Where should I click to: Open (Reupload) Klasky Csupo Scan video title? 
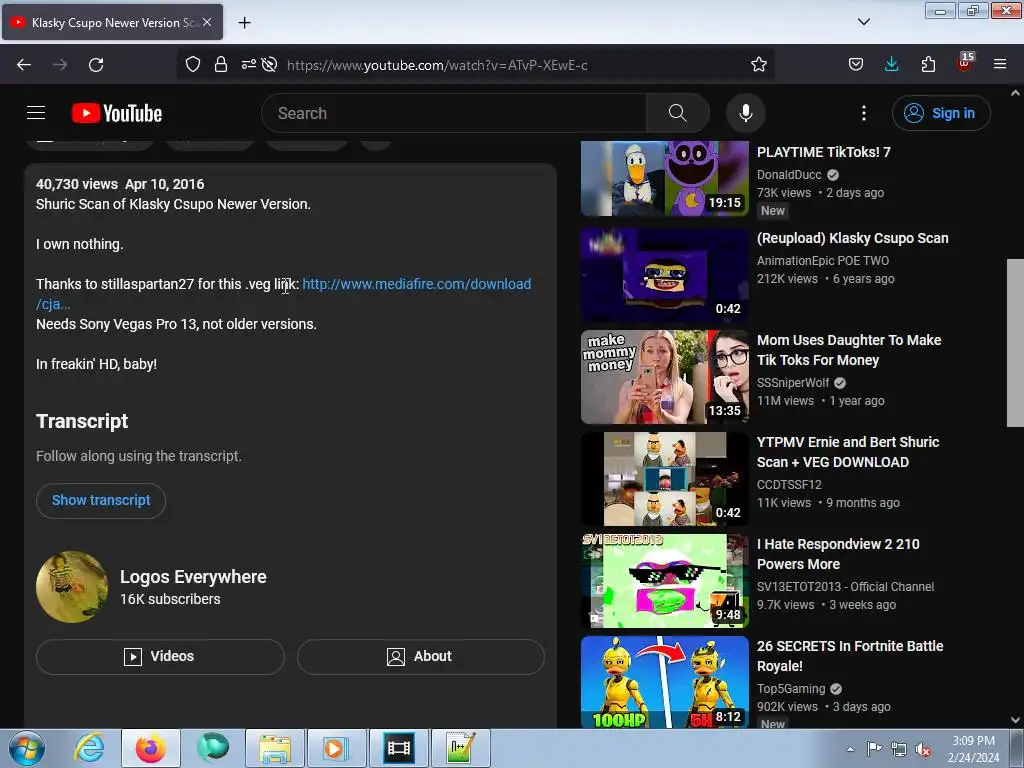click(x=852, y=238)
